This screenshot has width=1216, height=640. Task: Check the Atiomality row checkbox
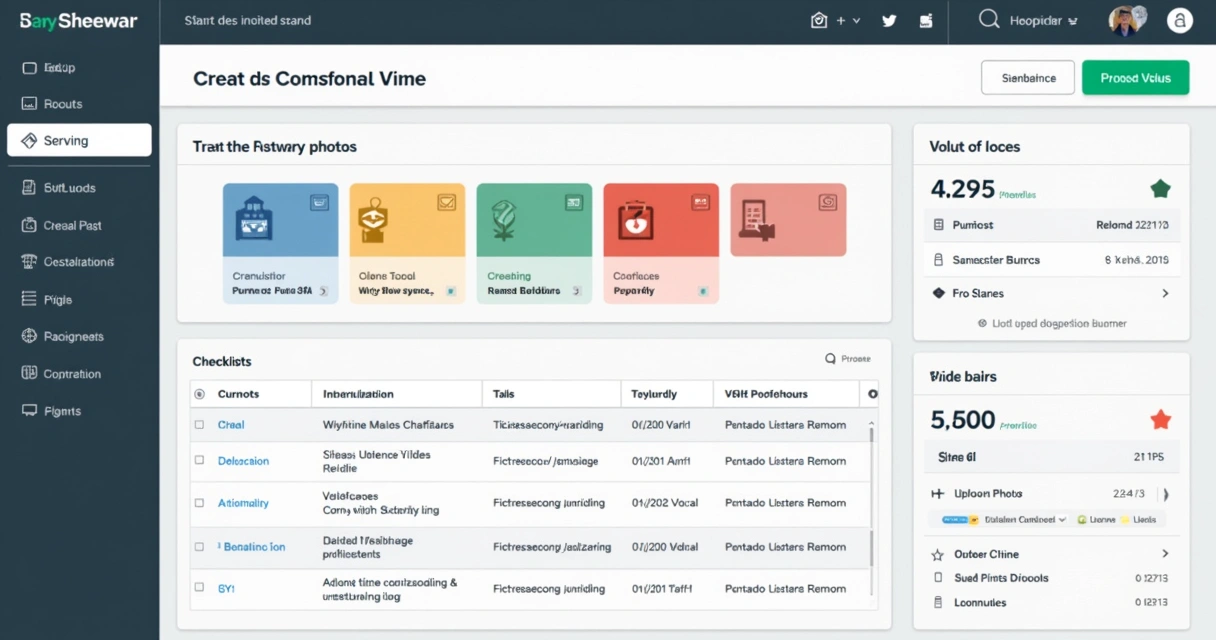199,503
